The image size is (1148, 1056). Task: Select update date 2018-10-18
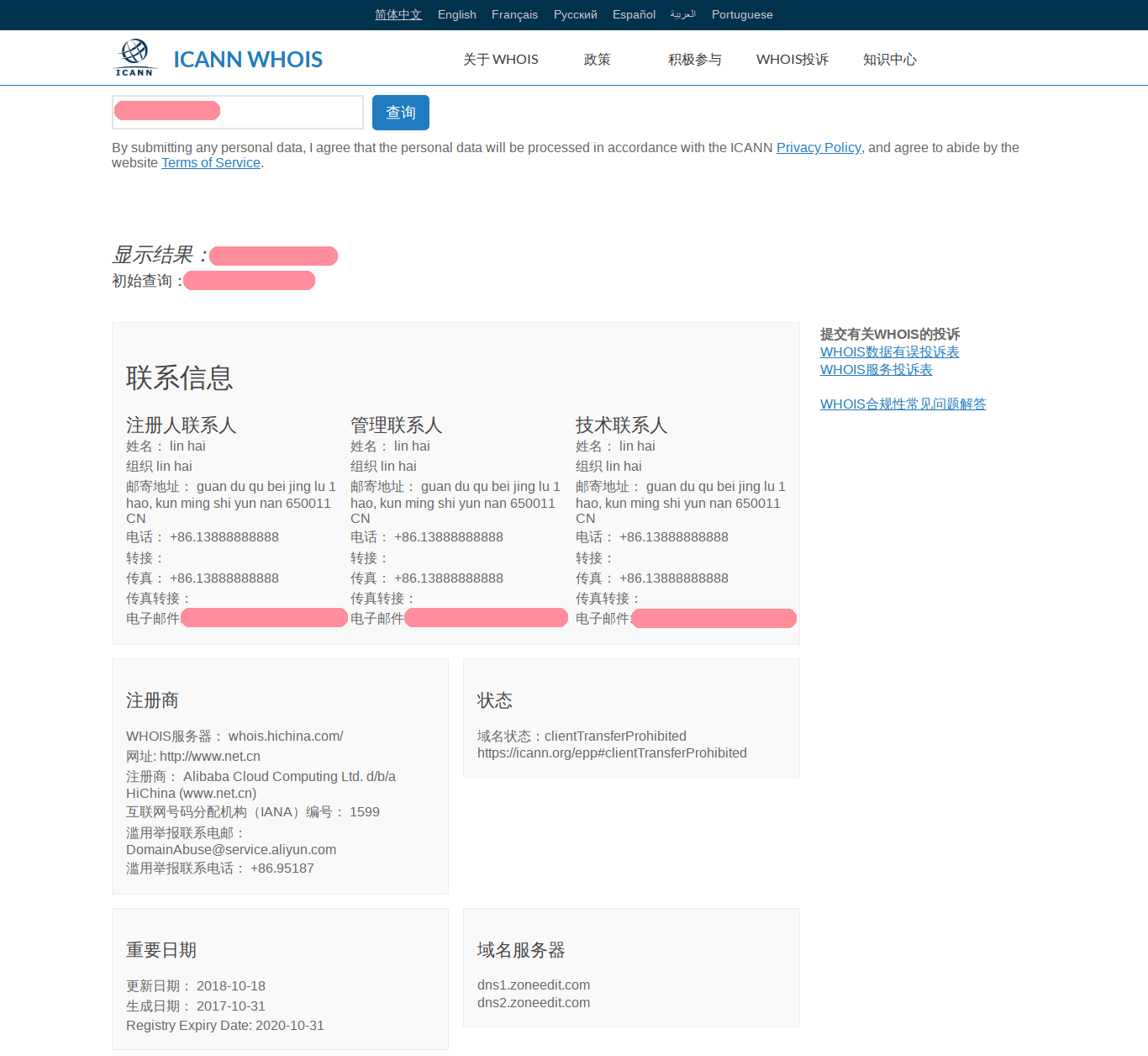coord(231,985)
